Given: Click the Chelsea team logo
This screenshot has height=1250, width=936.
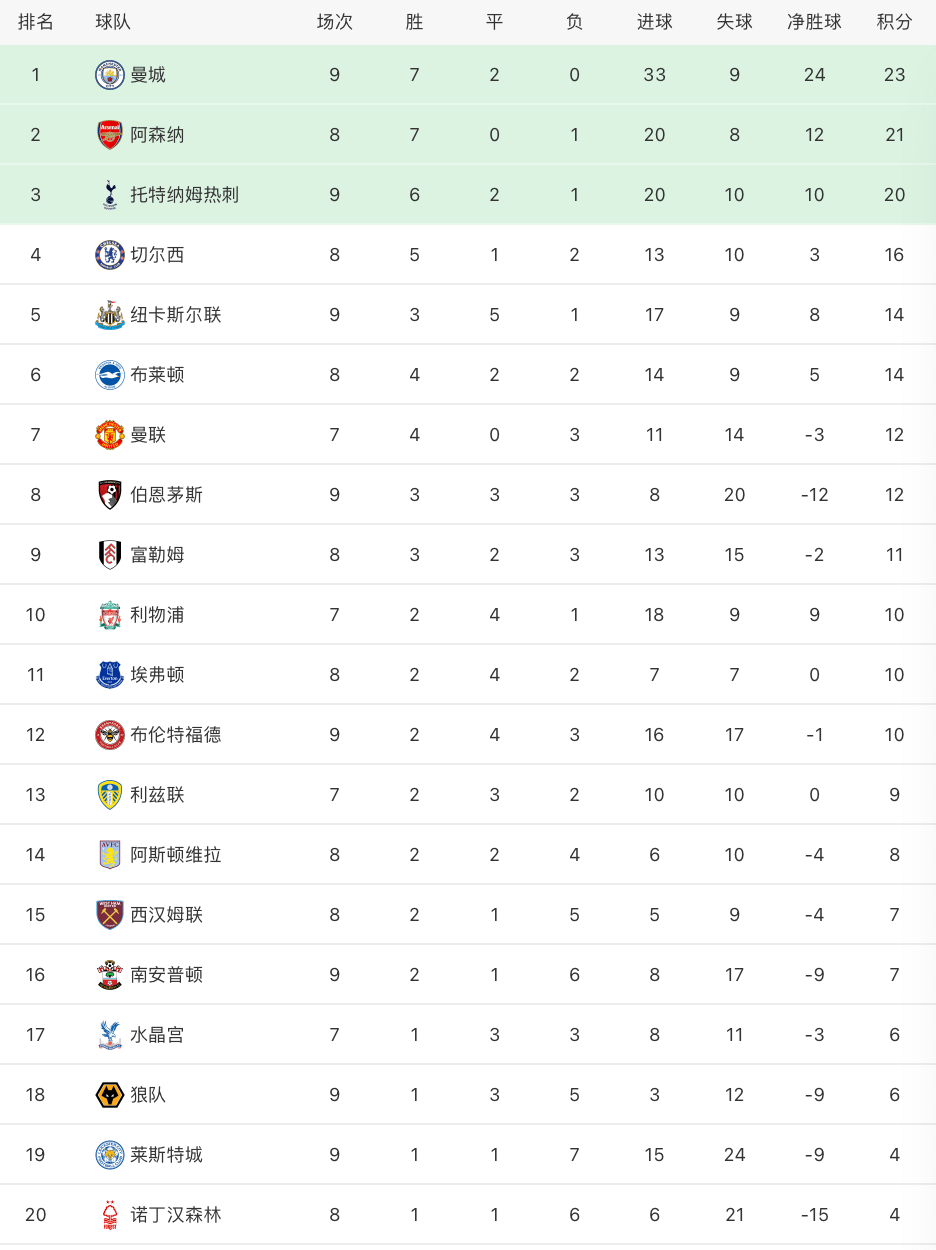Looking at the screenshot, I should (x=109, y=255).
